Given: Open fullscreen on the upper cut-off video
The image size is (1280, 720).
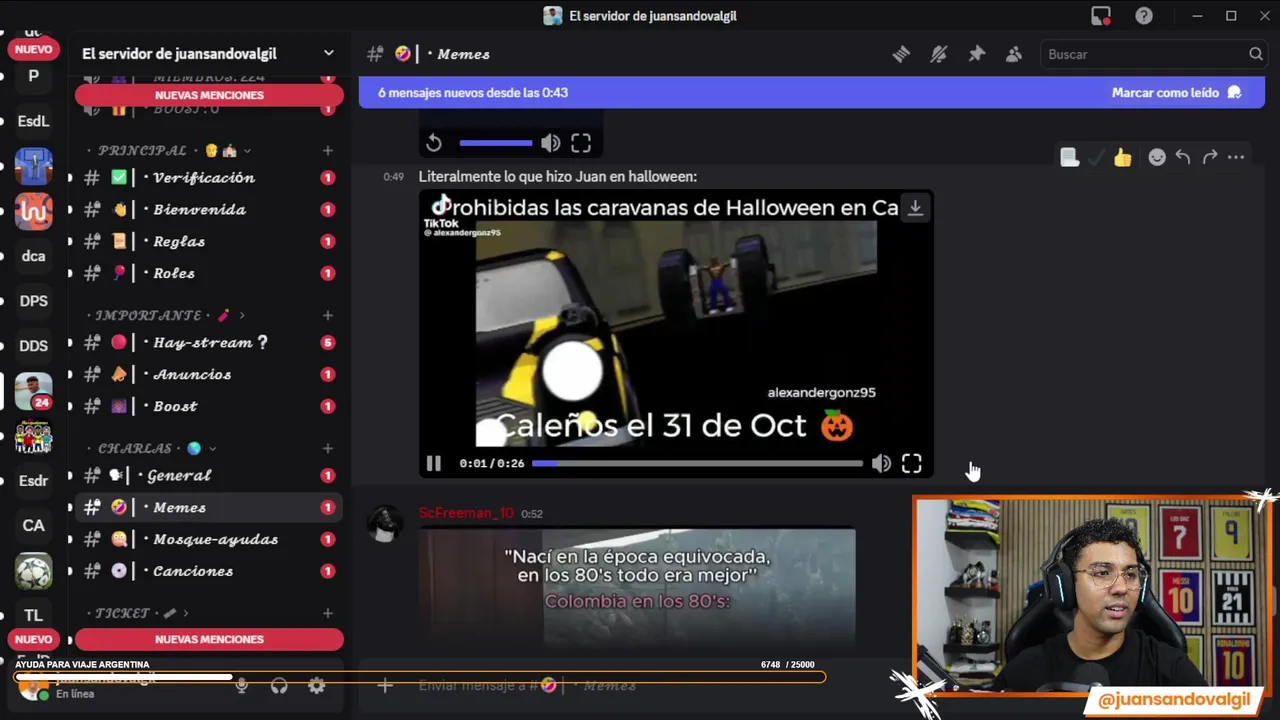Looking at the screenshot, I should (x=581, y=143).
